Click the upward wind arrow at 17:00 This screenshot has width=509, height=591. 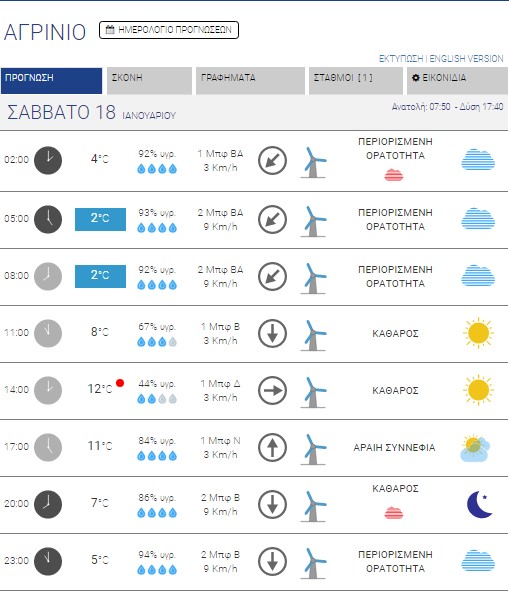[272, 447]
